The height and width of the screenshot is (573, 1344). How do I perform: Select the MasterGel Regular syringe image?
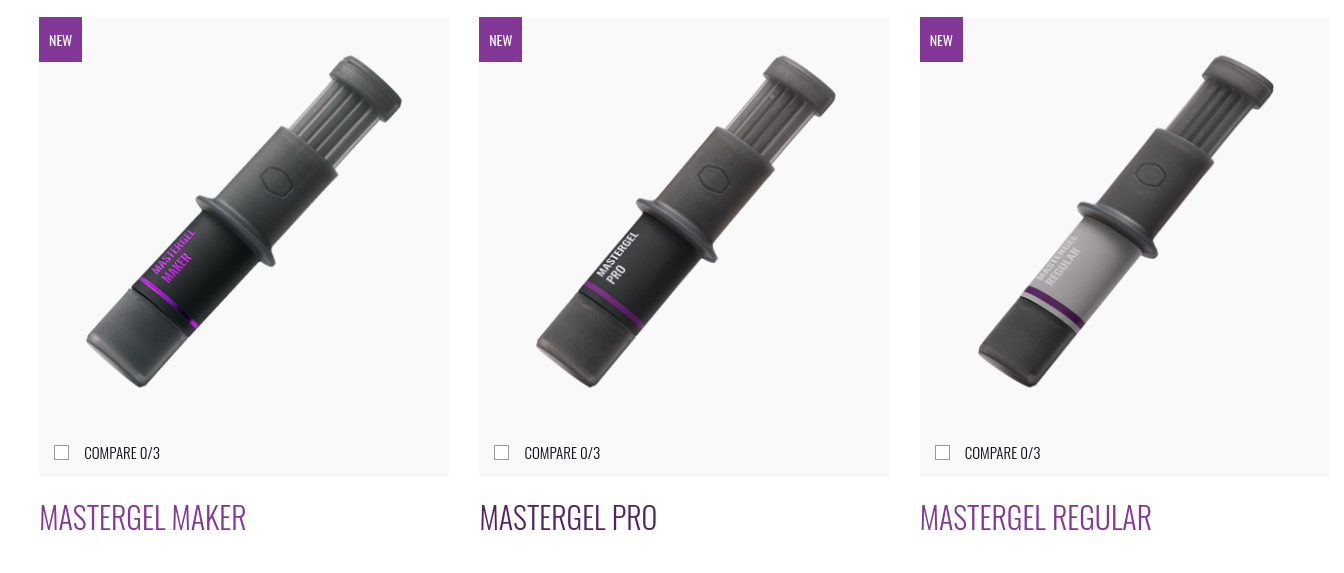pos(1126,222)
